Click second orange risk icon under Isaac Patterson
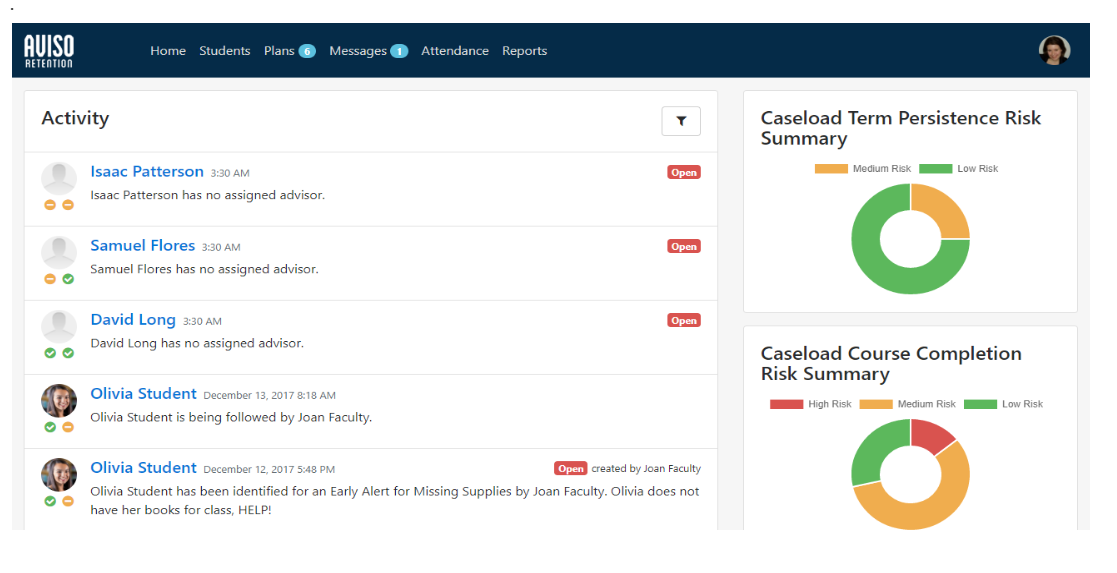The width and height of the screenshot is (1117, 573). pos(68,205)
